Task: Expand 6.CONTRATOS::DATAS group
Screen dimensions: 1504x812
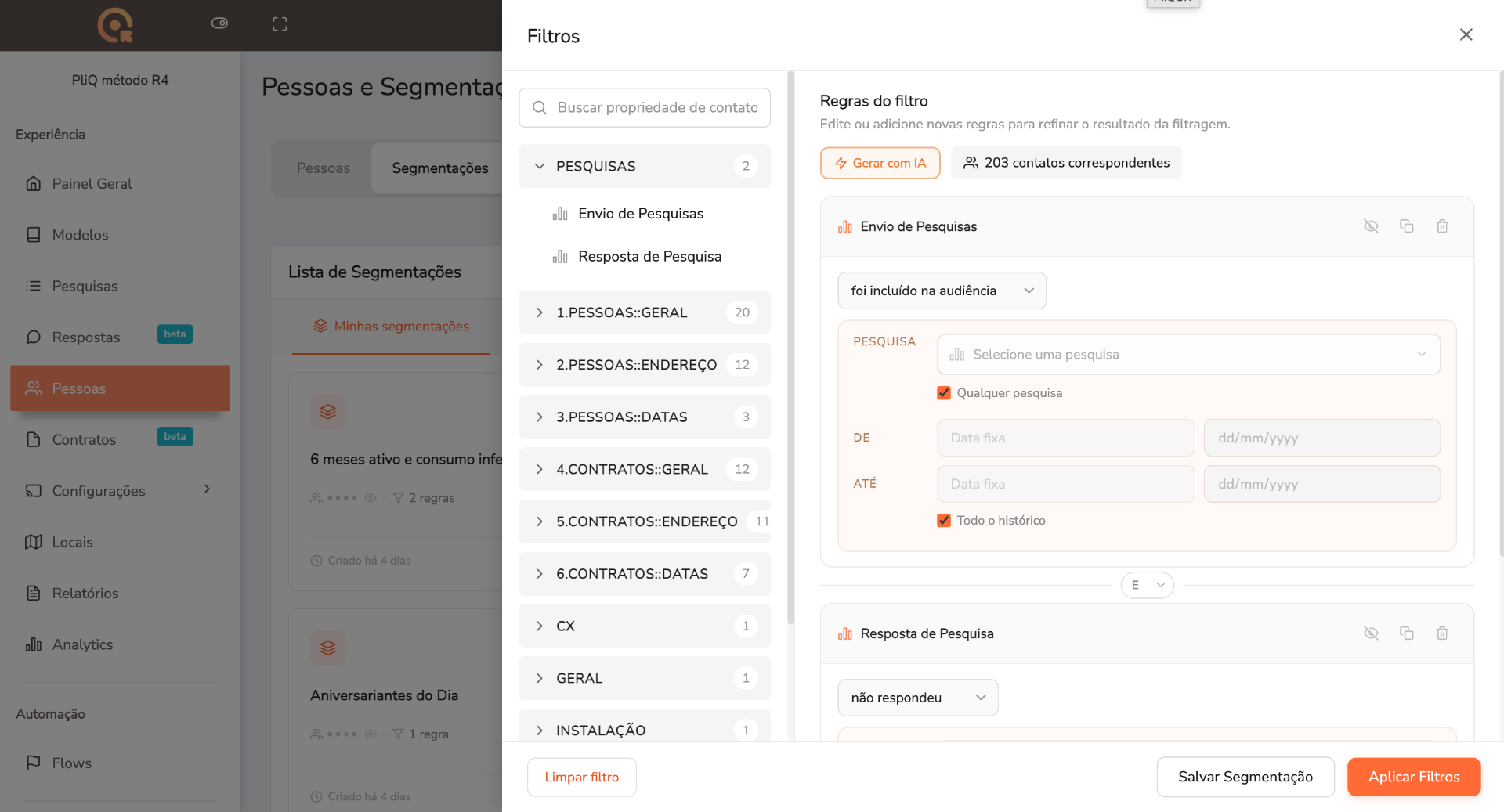Action: [x=644, y=574]
